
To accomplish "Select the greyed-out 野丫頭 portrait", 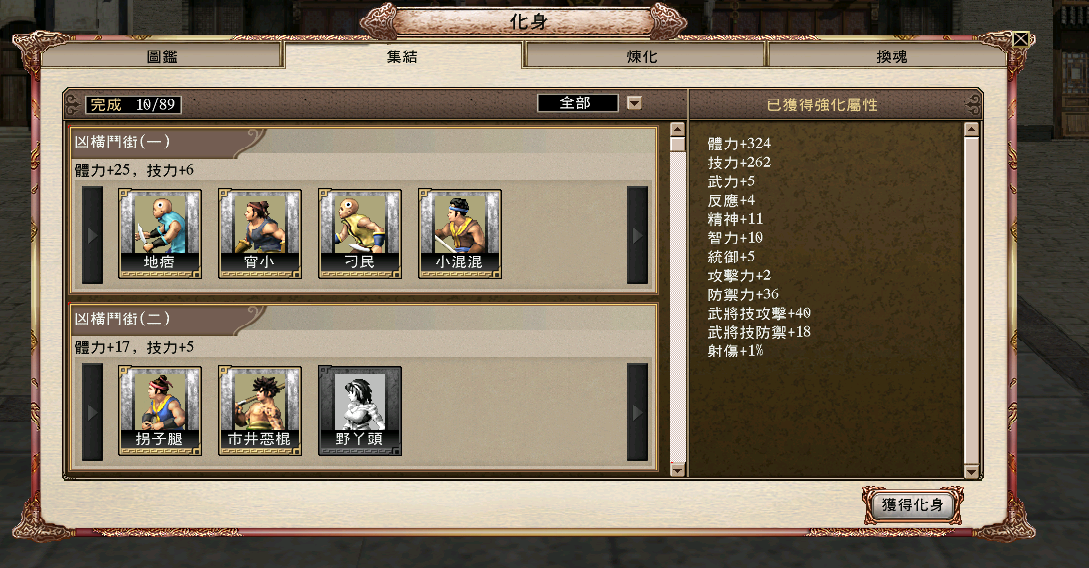I will (360, 411).
